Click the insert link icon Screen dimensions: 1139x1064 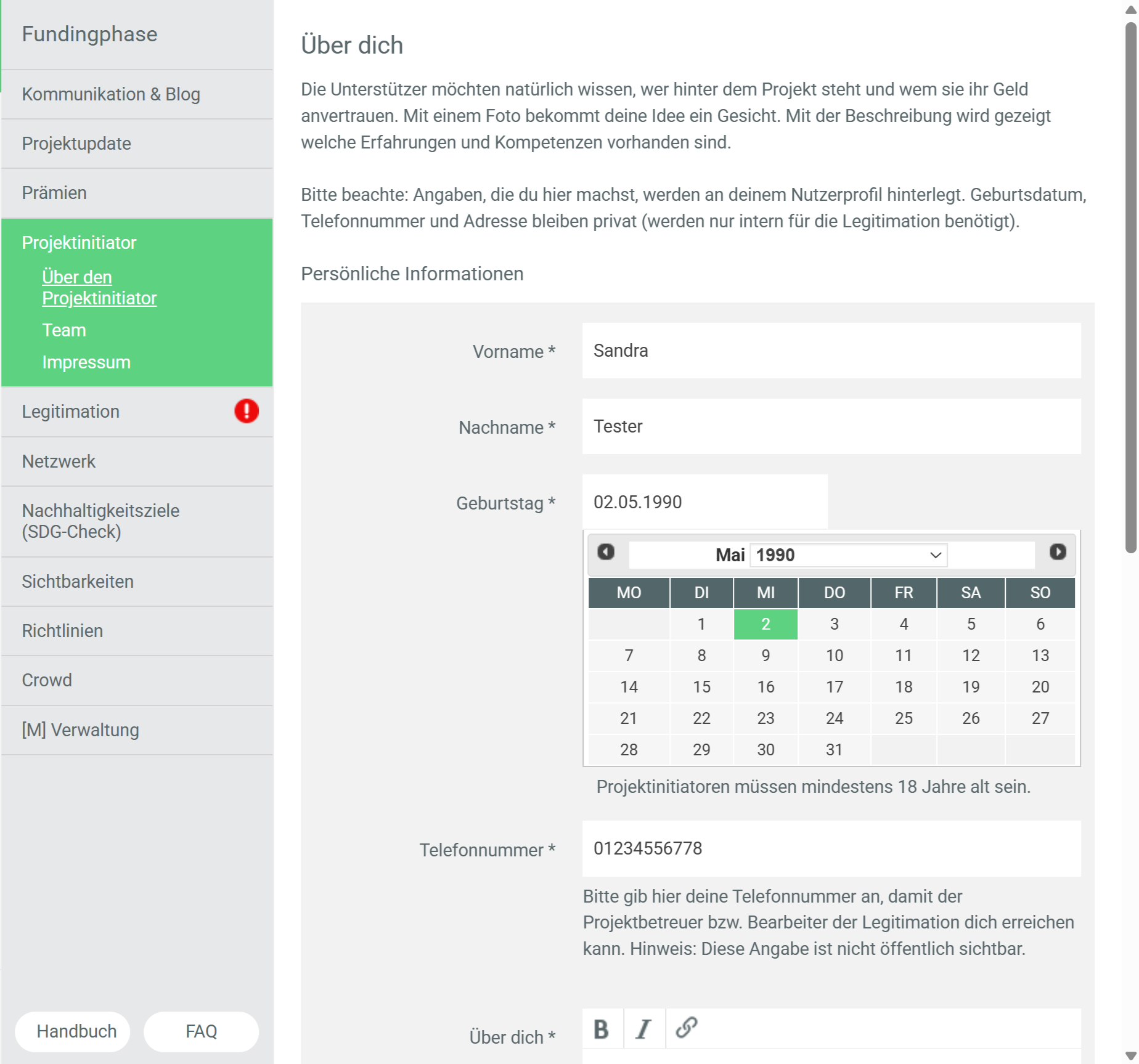[686, 1027]
